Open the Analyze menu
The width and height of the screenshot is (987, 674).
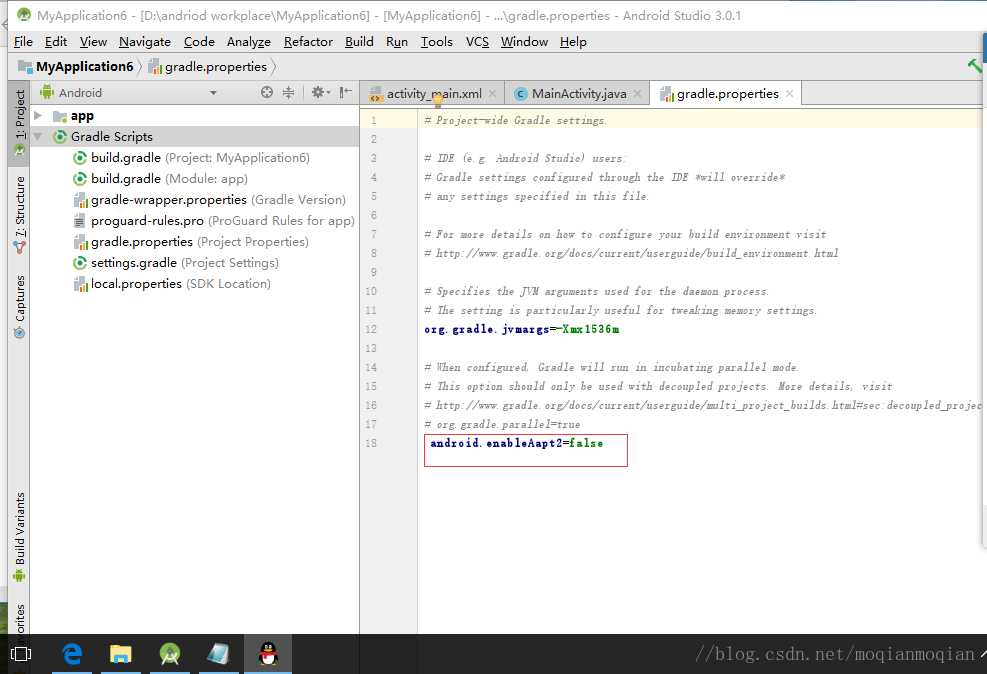(x=249, y=42)
